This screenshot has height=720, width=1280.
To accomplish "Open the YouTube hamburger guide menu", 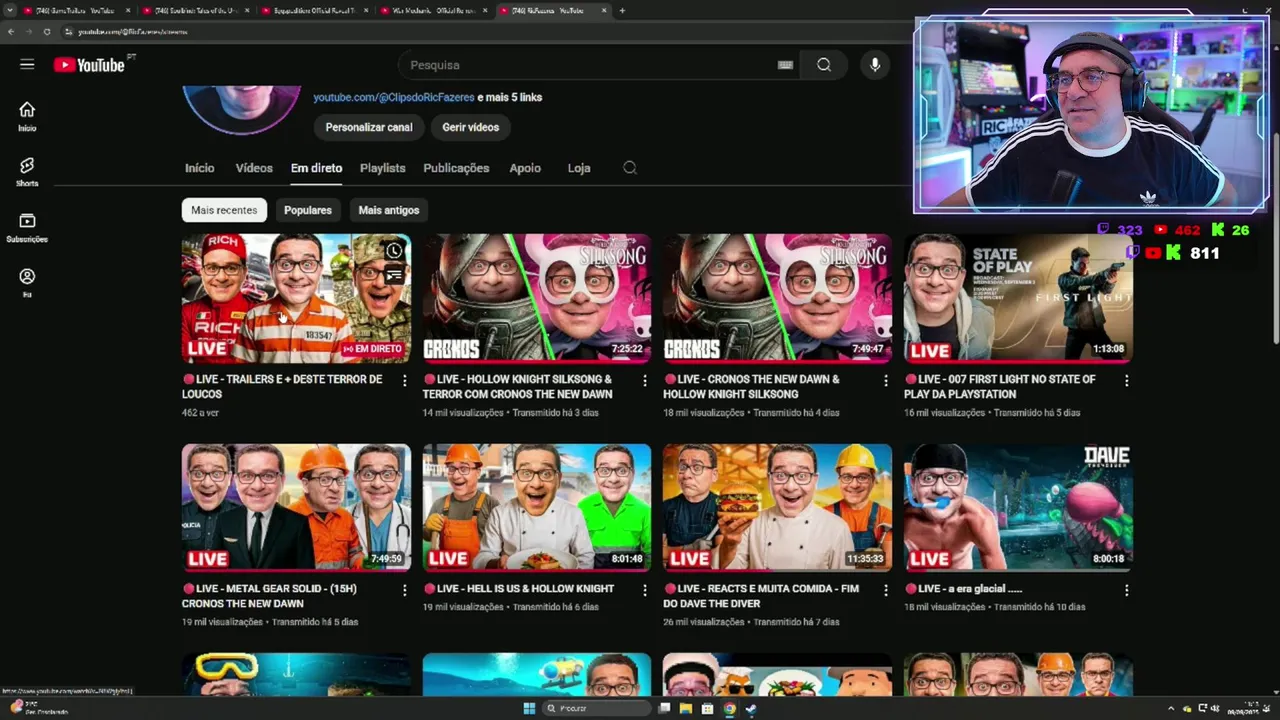I will click(x=27, y=64).
